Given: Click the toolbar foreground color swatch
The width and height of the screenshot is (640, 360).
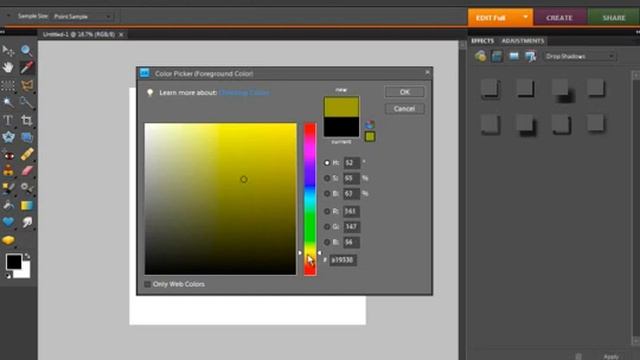Looking at the screenshot, I should [x=14, y=262].
